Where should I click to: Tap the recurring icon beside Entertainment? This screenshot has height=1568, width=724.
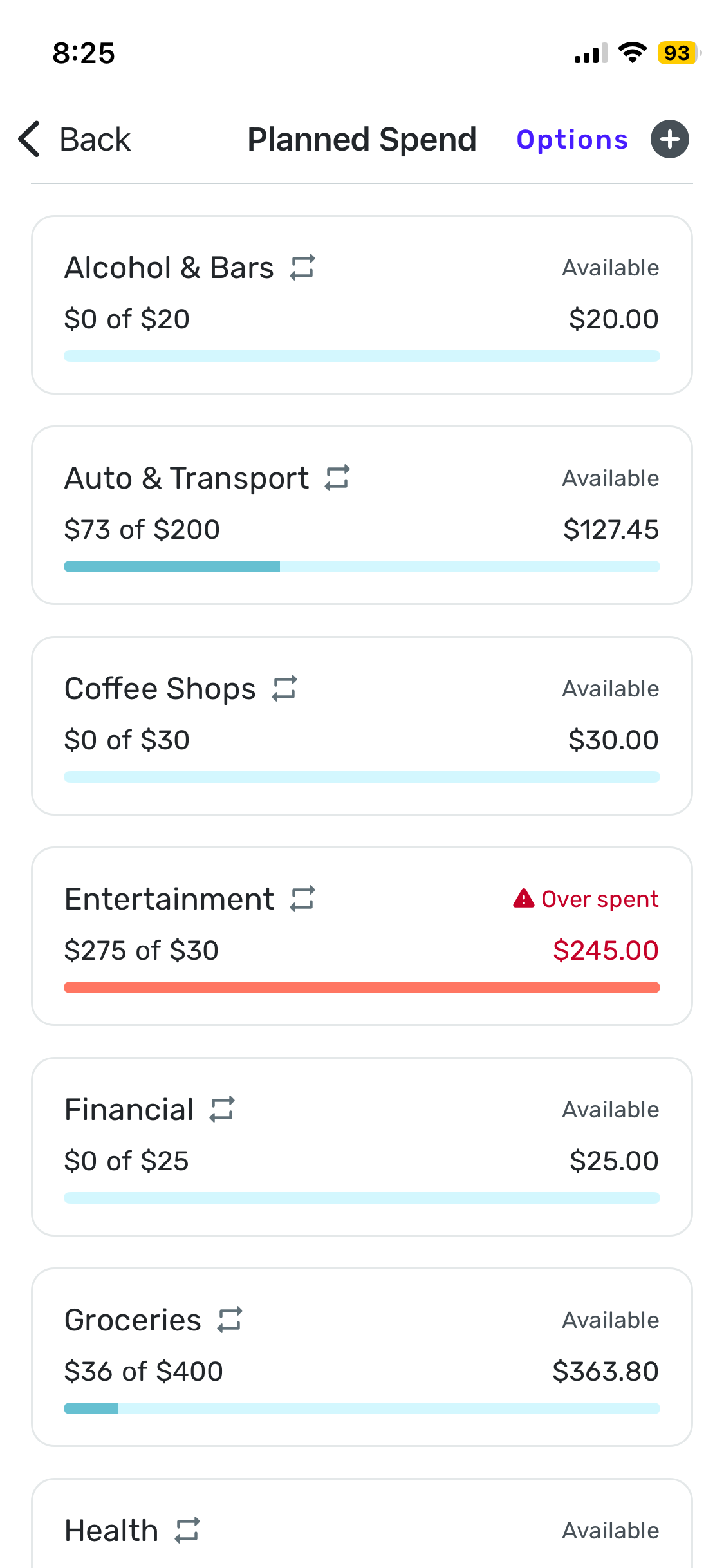(x=302, y=899)
